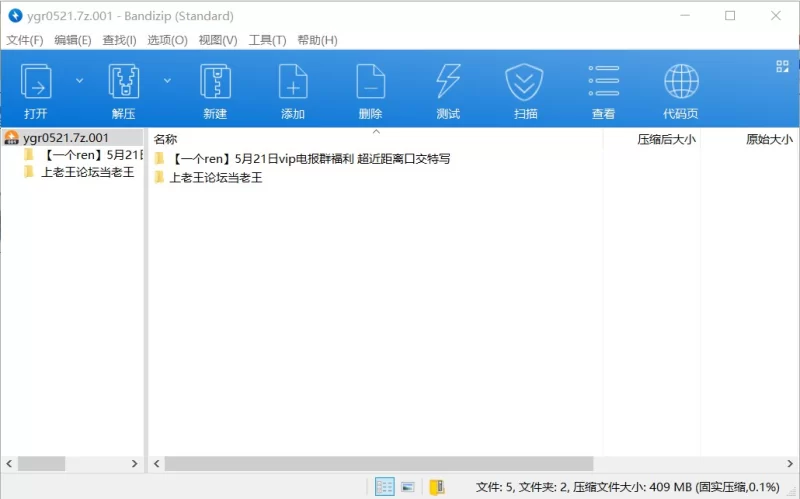Open the 文件(F) menu
Screen dimensions: 800x499
point(24,40)
